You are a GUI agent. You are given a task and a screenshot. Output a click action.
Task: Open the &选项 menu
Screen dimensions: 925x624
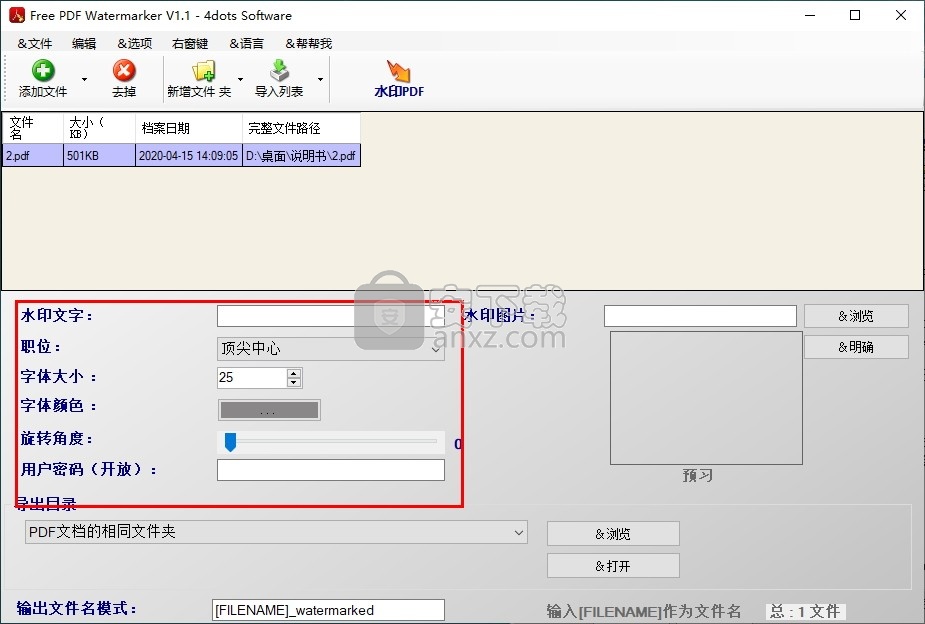[135, 44]
